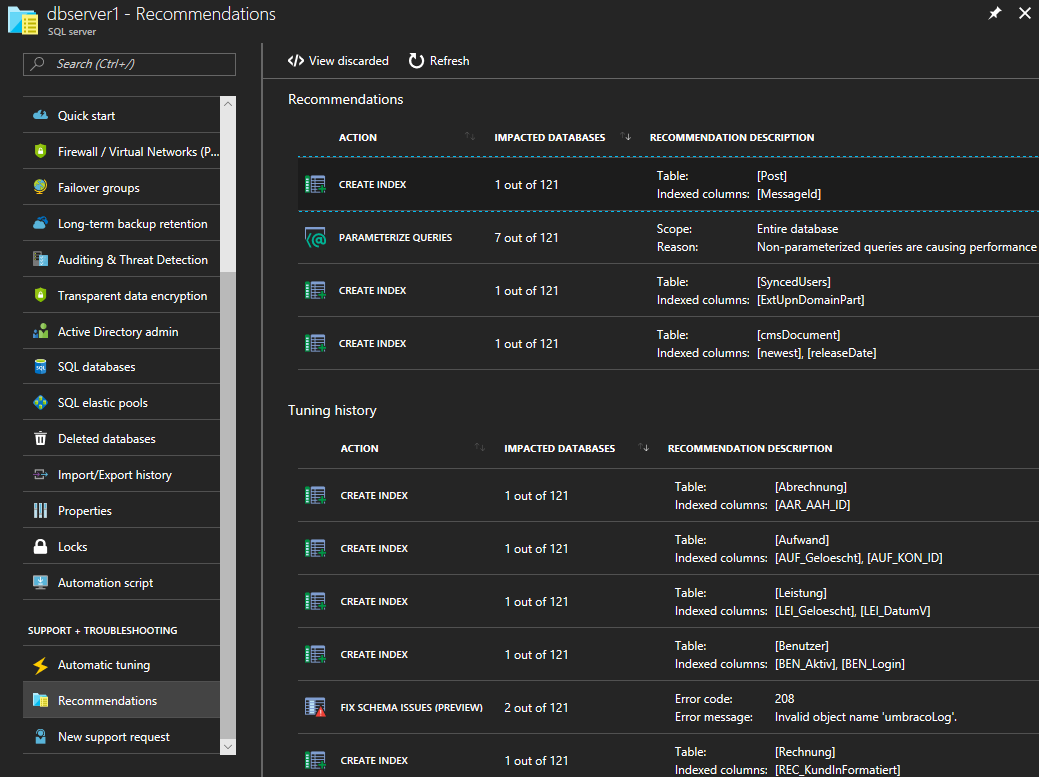Image resolution: width=1039 pixels, height=777 pixels.
Task: Click the Deleted databases trash icon
Action: pyautogui.click(x=40, y=439)
